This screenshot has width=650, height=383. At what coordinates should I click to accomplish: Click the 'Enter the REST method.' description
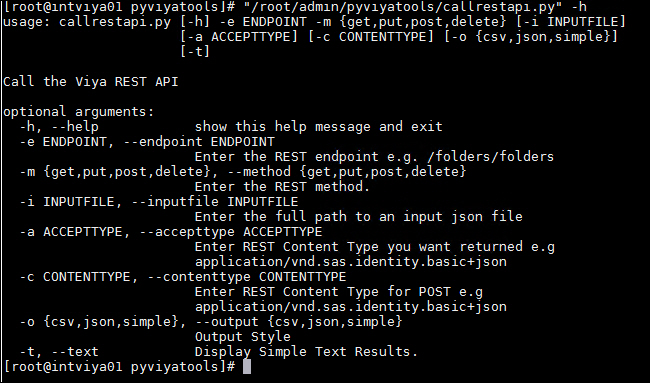pyautogui.click(x=282, y=187)
